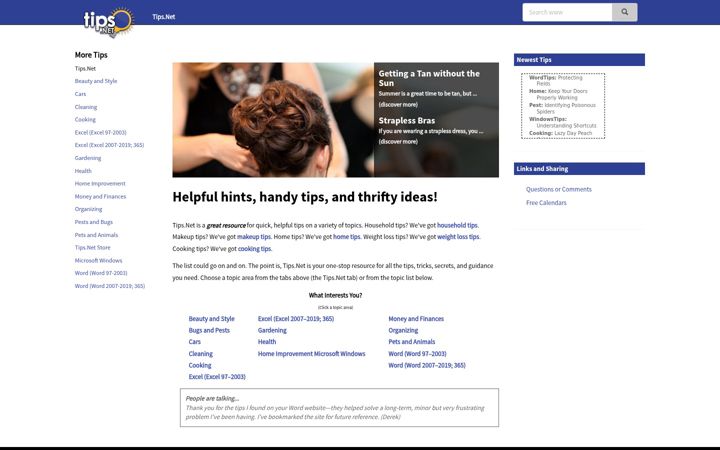Follow the cooking tips link in the intro paragraph
Screen dimensions: 720x450
pyautogui.click(x=254, y=249)
